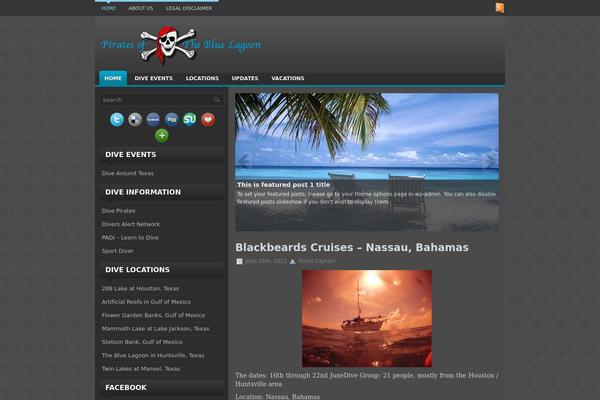Open the orange RSS feed icon
This screenshot has width=600, height=400.
pyautogui.click(x=500, y=8)
